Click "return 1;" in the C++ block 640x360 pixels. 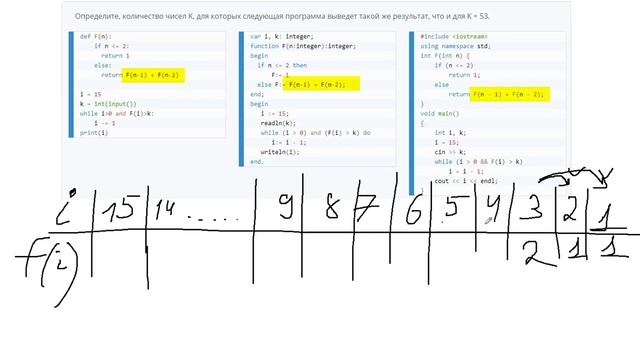[x=464, y=75]
